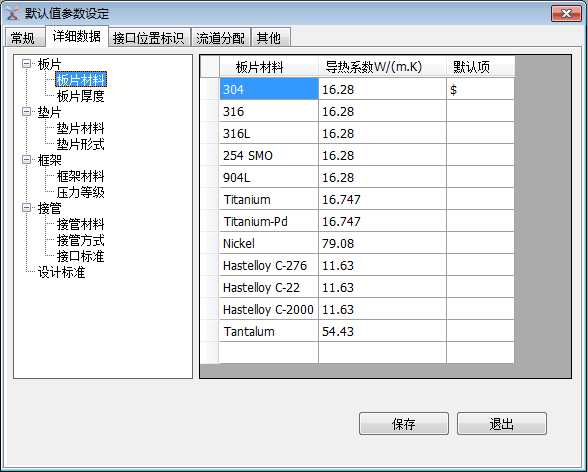Viewport: 588px width, 472px height.
Task: Choose 压力等级 in the tree
Action: coord(80,192)
